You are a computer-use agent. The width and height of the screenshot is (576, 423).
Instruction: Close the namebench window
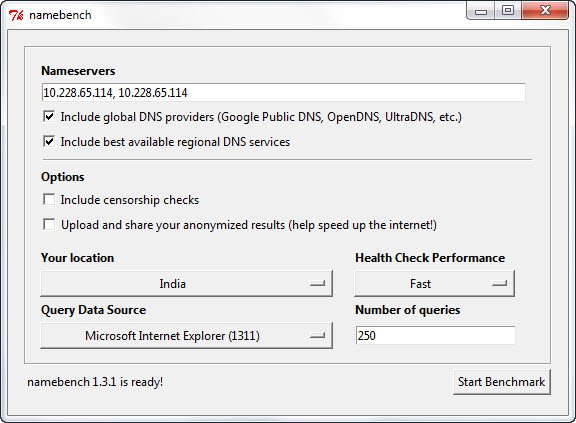click(545, 11)
